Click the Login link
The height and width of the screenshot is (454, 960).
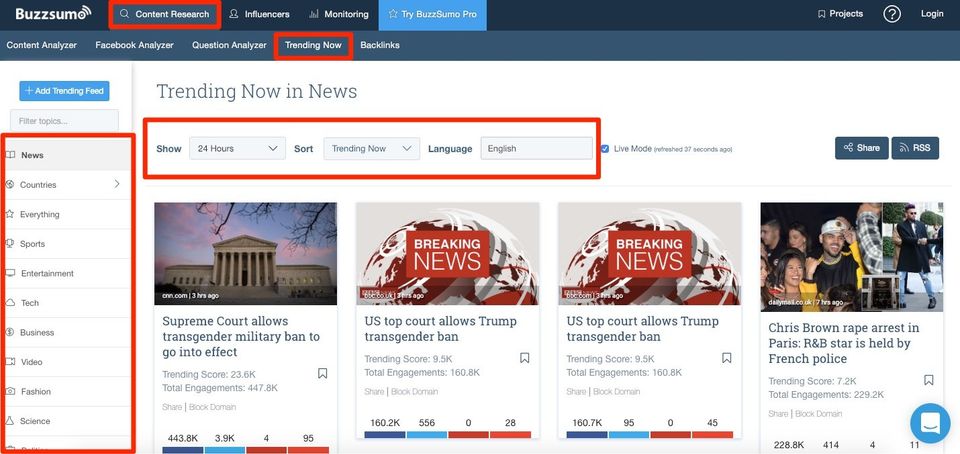point(932,13)
